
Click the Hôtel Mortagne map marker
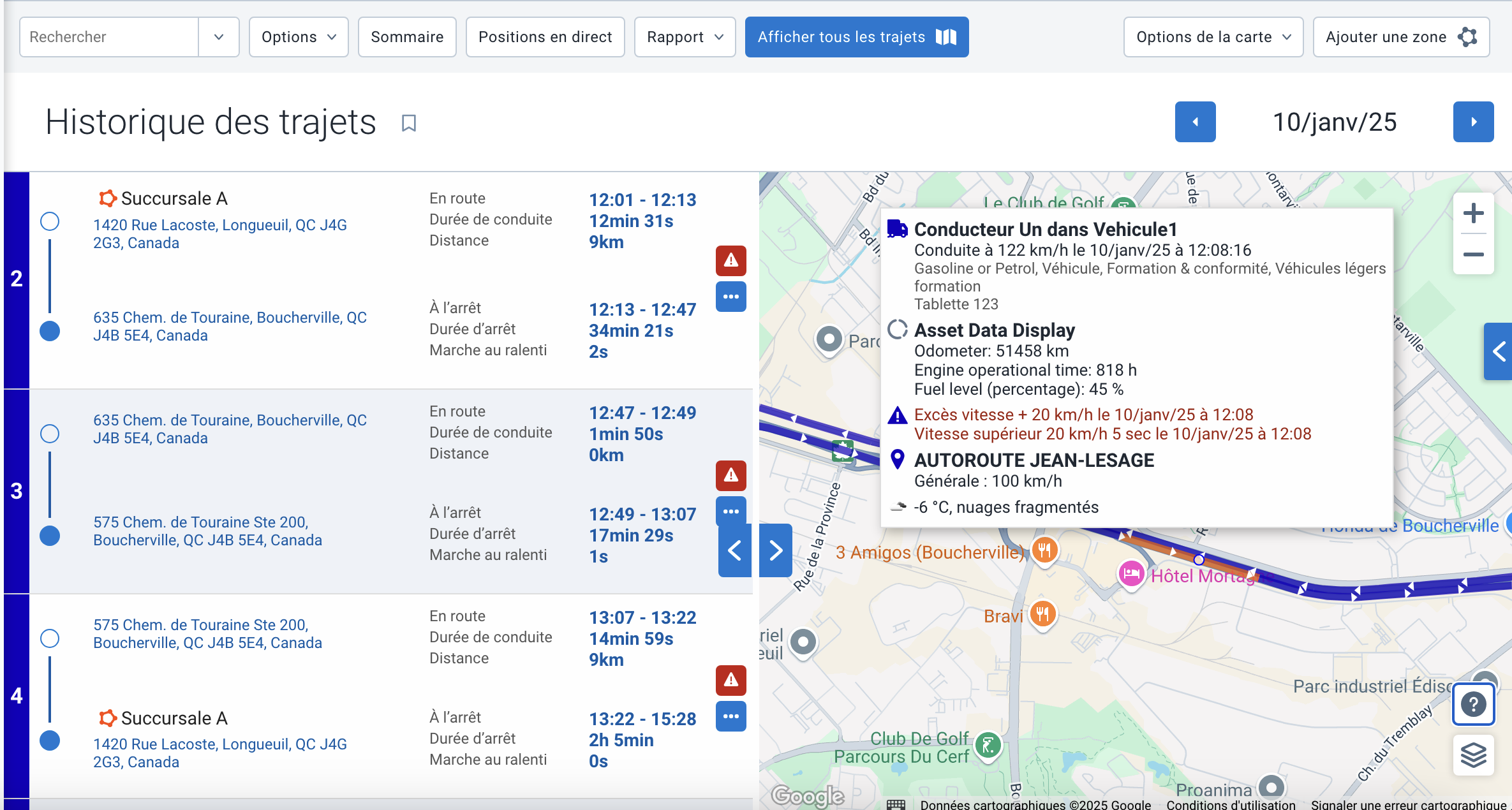coord(1131,574)
